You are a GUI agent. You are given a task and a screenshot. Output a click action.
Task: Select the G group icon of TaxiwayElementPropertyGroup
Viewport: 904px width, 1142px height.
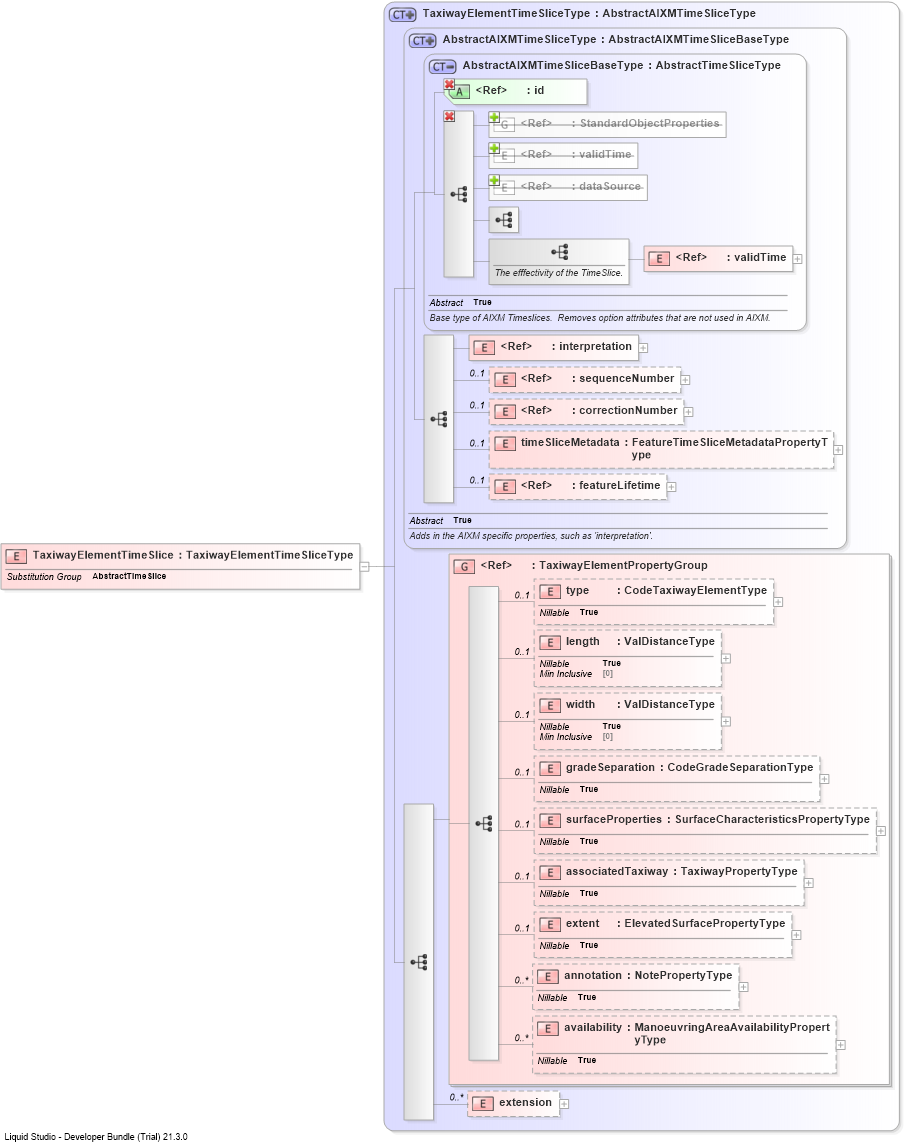click(x=464, y=567)
